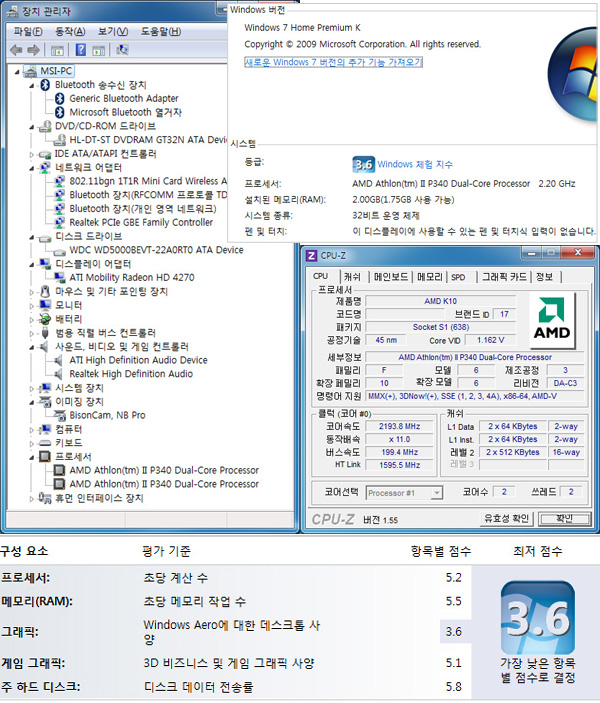Click icon of ATI Mobility Radeon HD 4270
Viewport: 600px width, 703px height.
60,278
